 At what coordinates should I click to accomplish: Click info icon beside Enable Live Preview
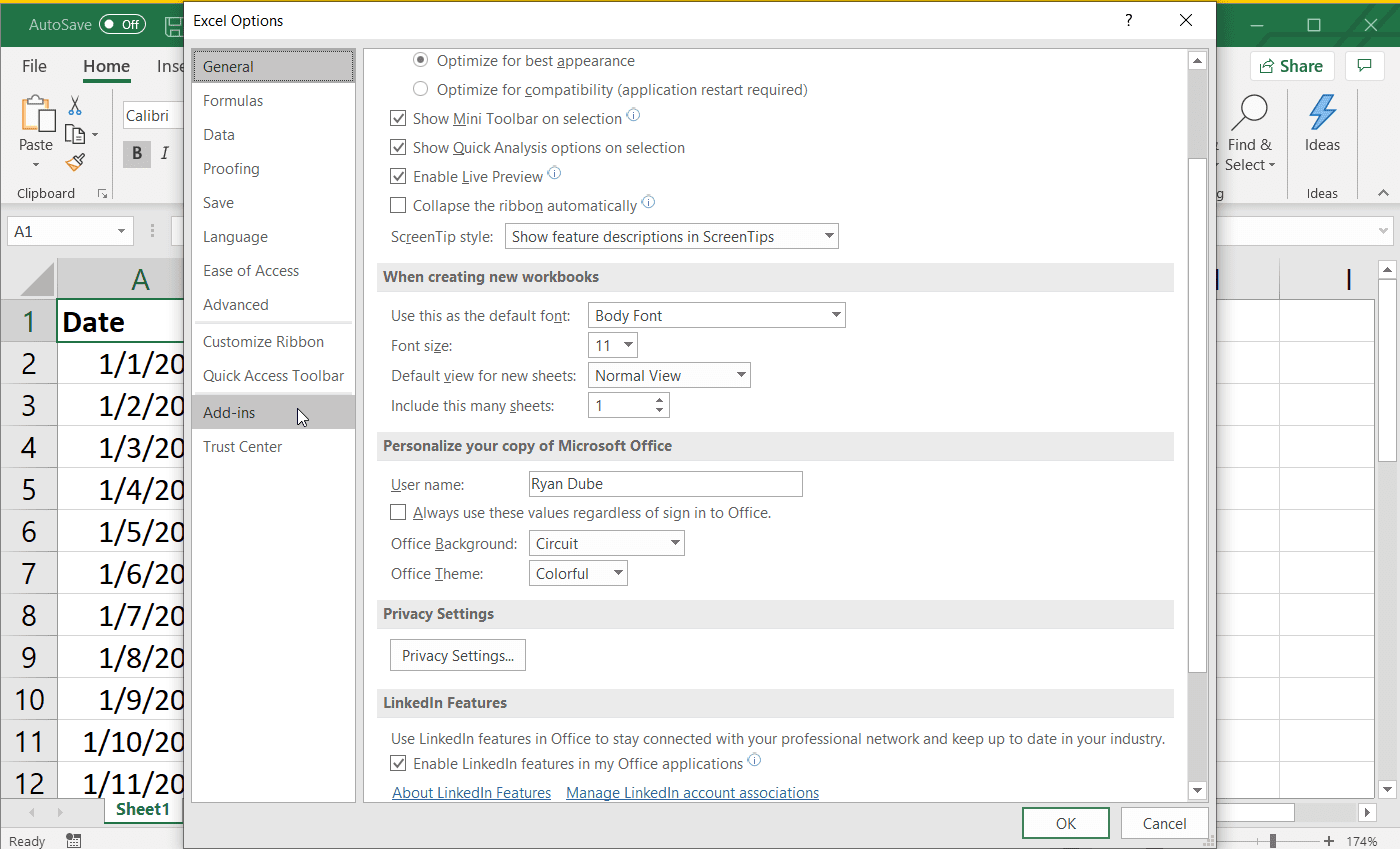pos(554,173)
